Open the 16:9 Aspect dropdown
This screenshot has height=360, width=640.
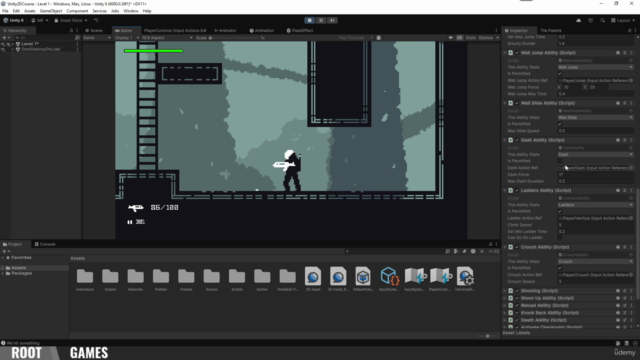(167, 38)
